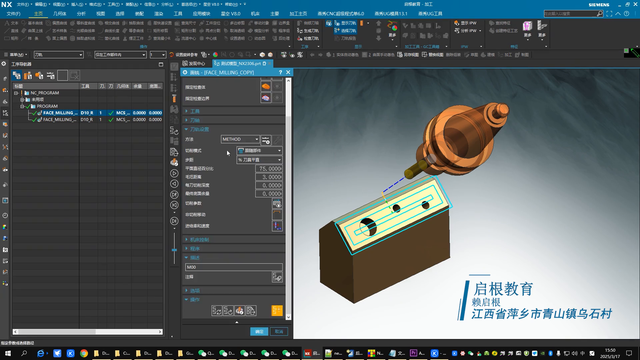Click the blue OK button in dialog

[x=259, y=331]
